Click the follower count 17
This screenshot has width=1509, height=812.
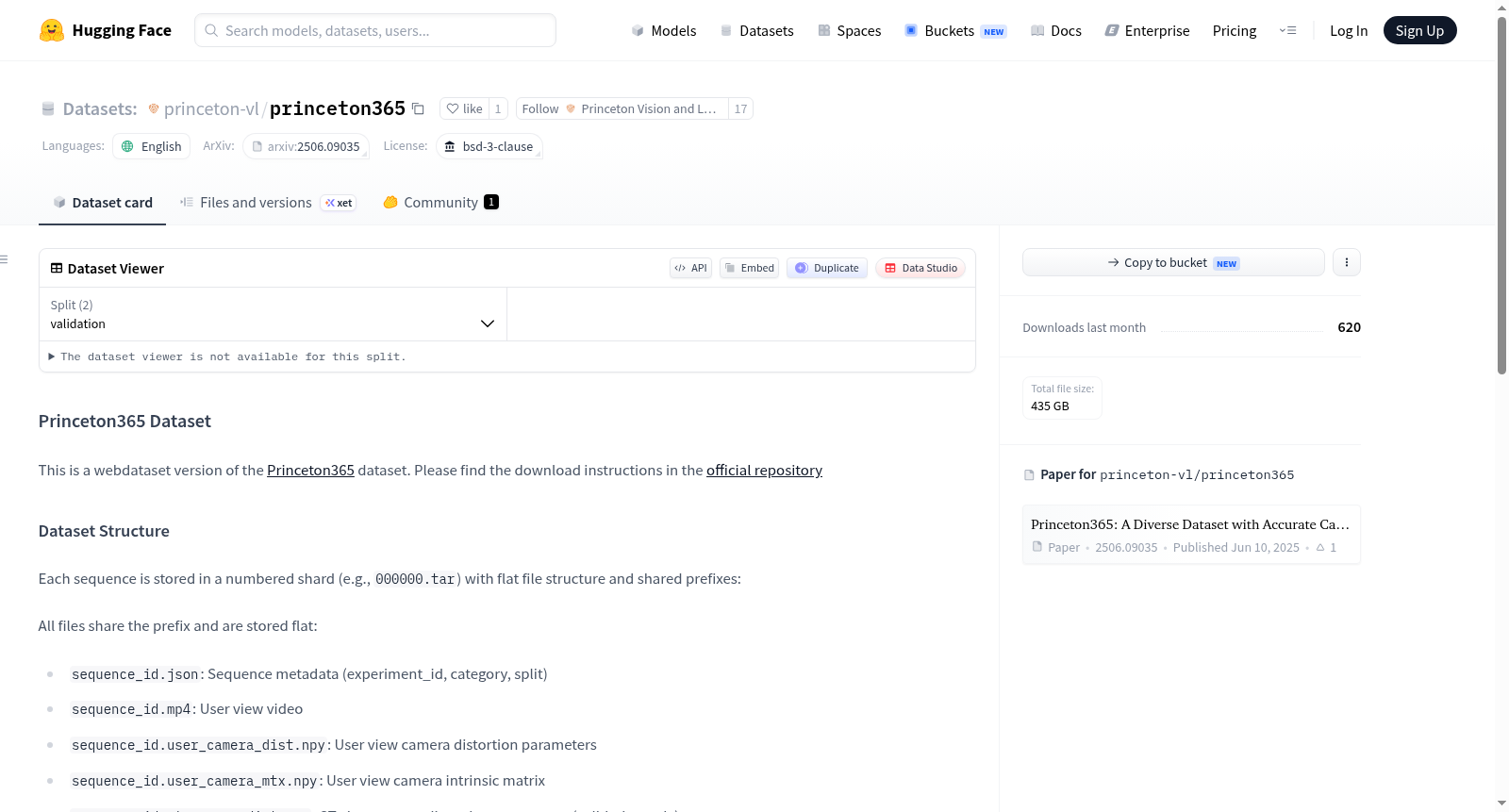[x=740, y=108]
